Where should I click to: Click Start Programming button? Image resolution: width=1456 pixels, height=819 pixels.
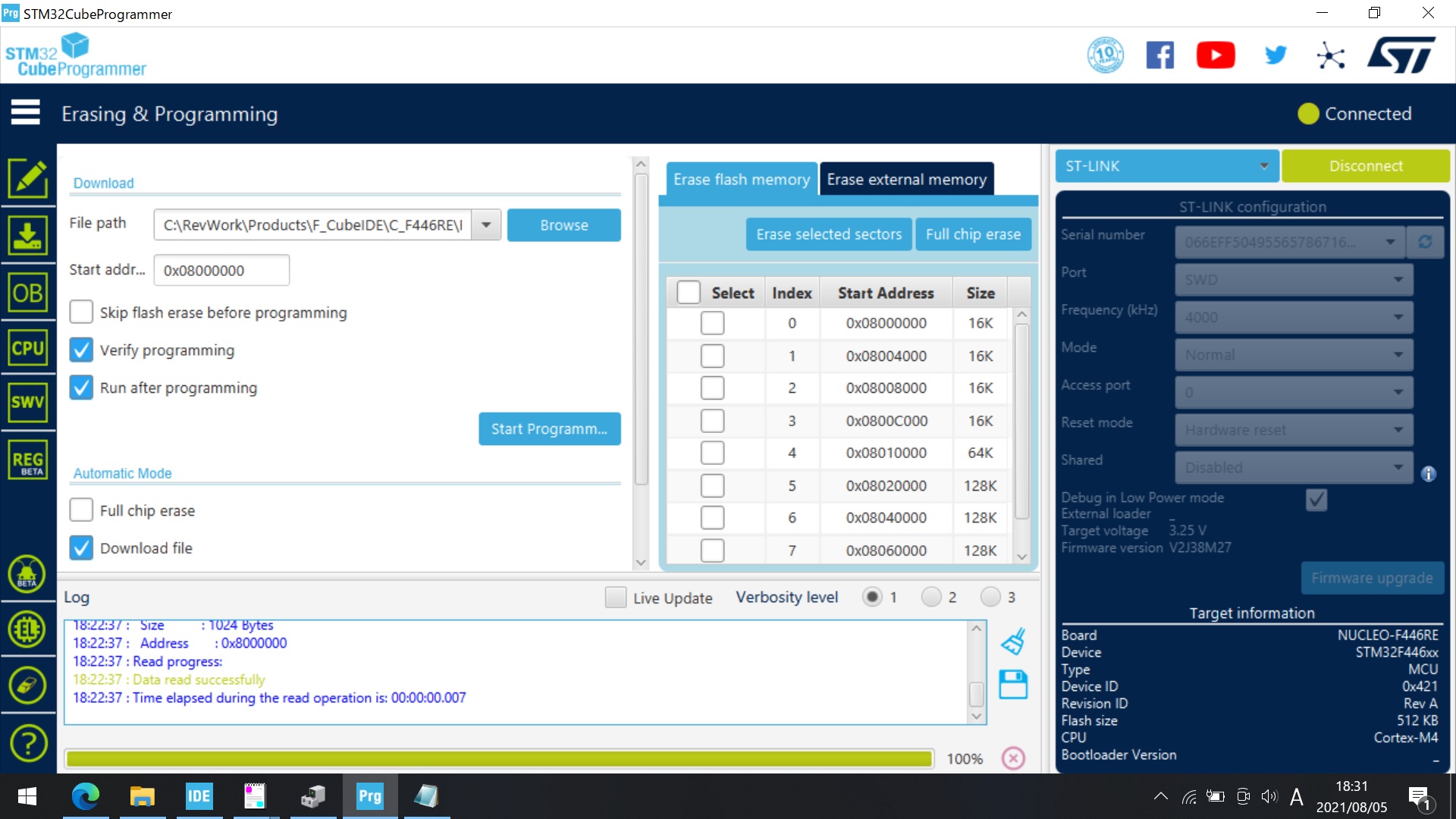click(550, 428)
